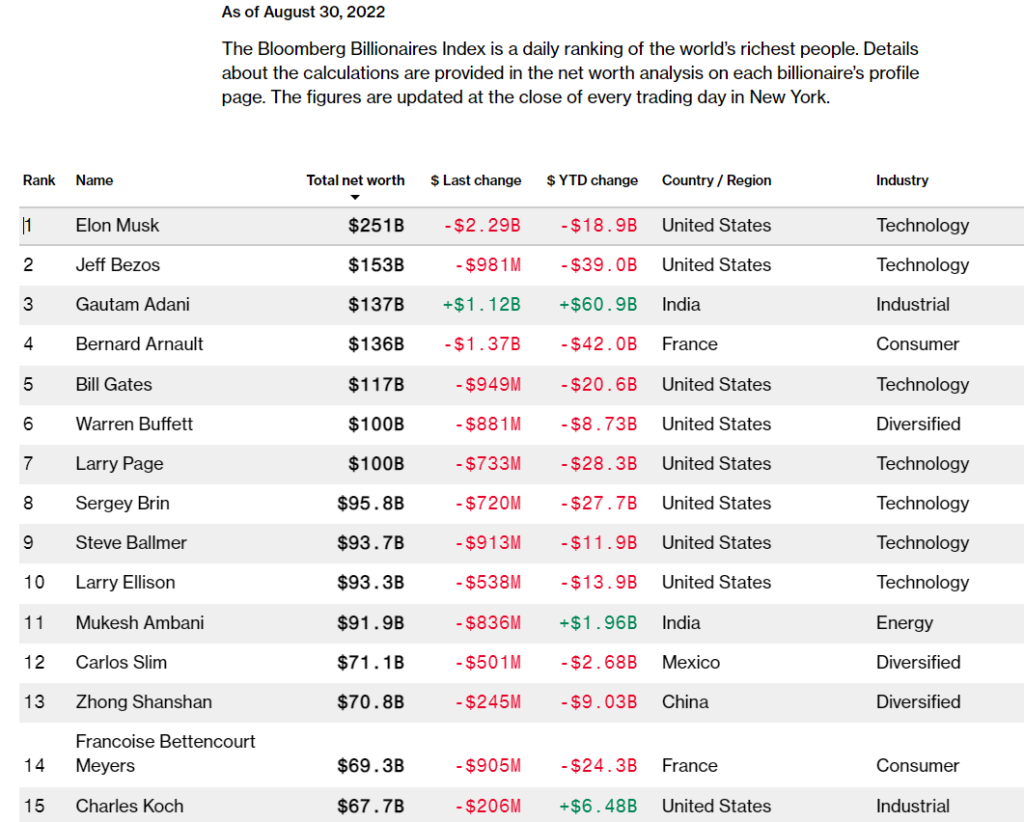Click the sort arrow under Total net worth
Image resolution: width=1024 pixels, height=822 pixels.
[x=355, y=198]
